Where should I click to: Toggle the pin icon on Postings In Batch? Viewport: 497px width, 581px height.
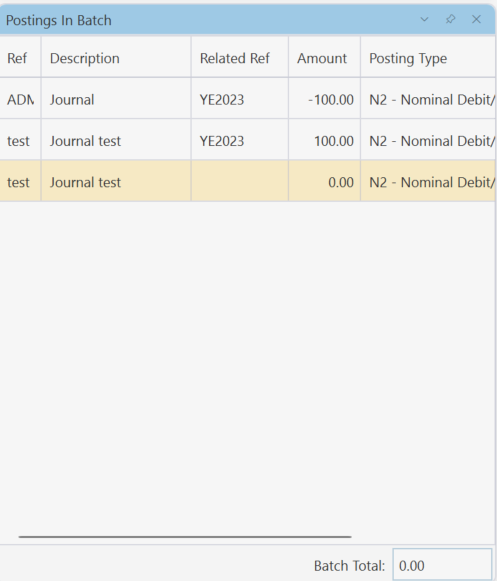click(x=450, y=19)
